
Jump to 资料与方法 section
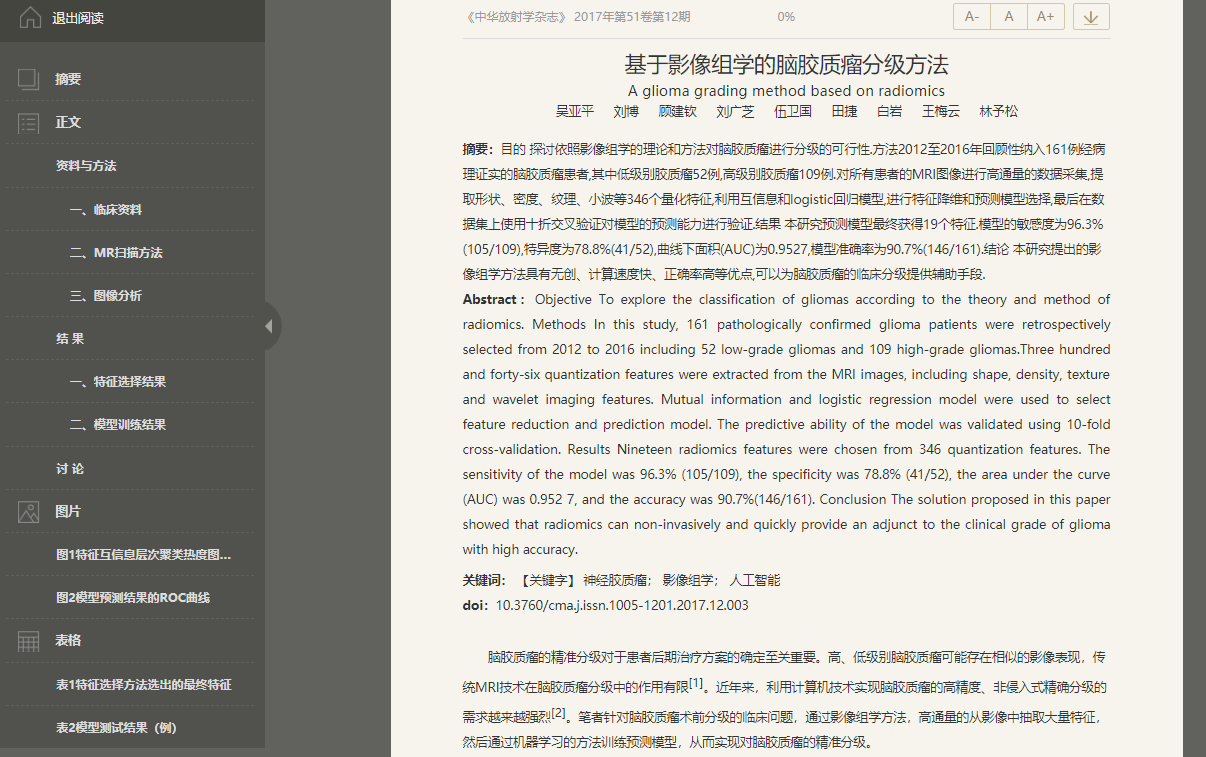tap(86, 166)
